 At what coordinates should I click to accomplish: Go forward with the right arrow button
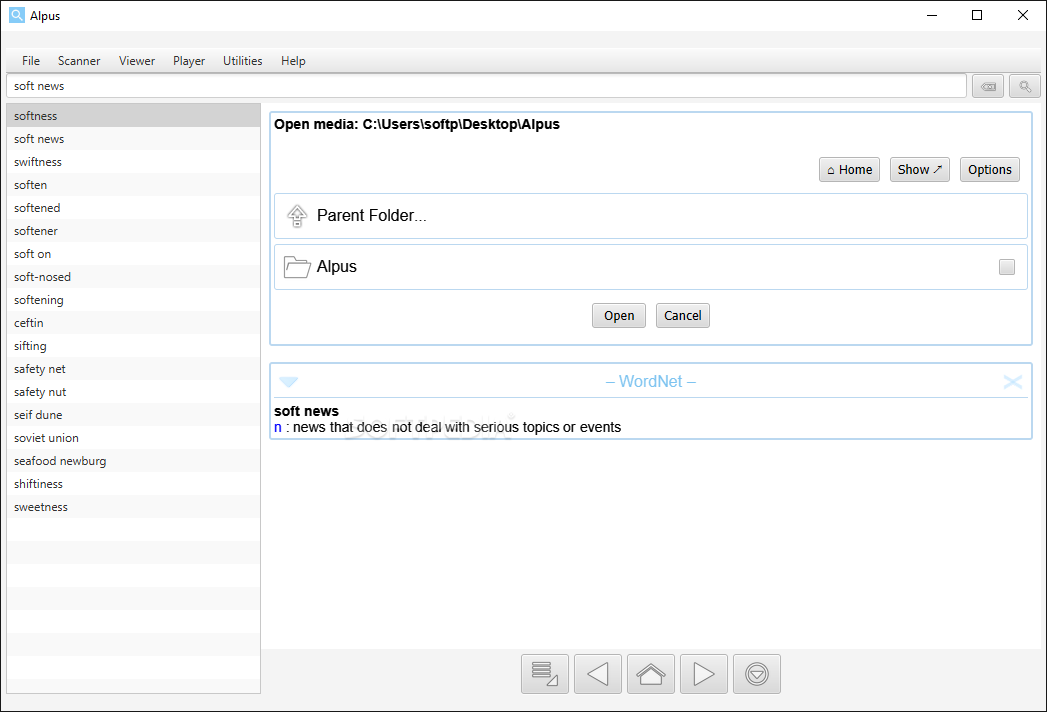click(704, 674)
